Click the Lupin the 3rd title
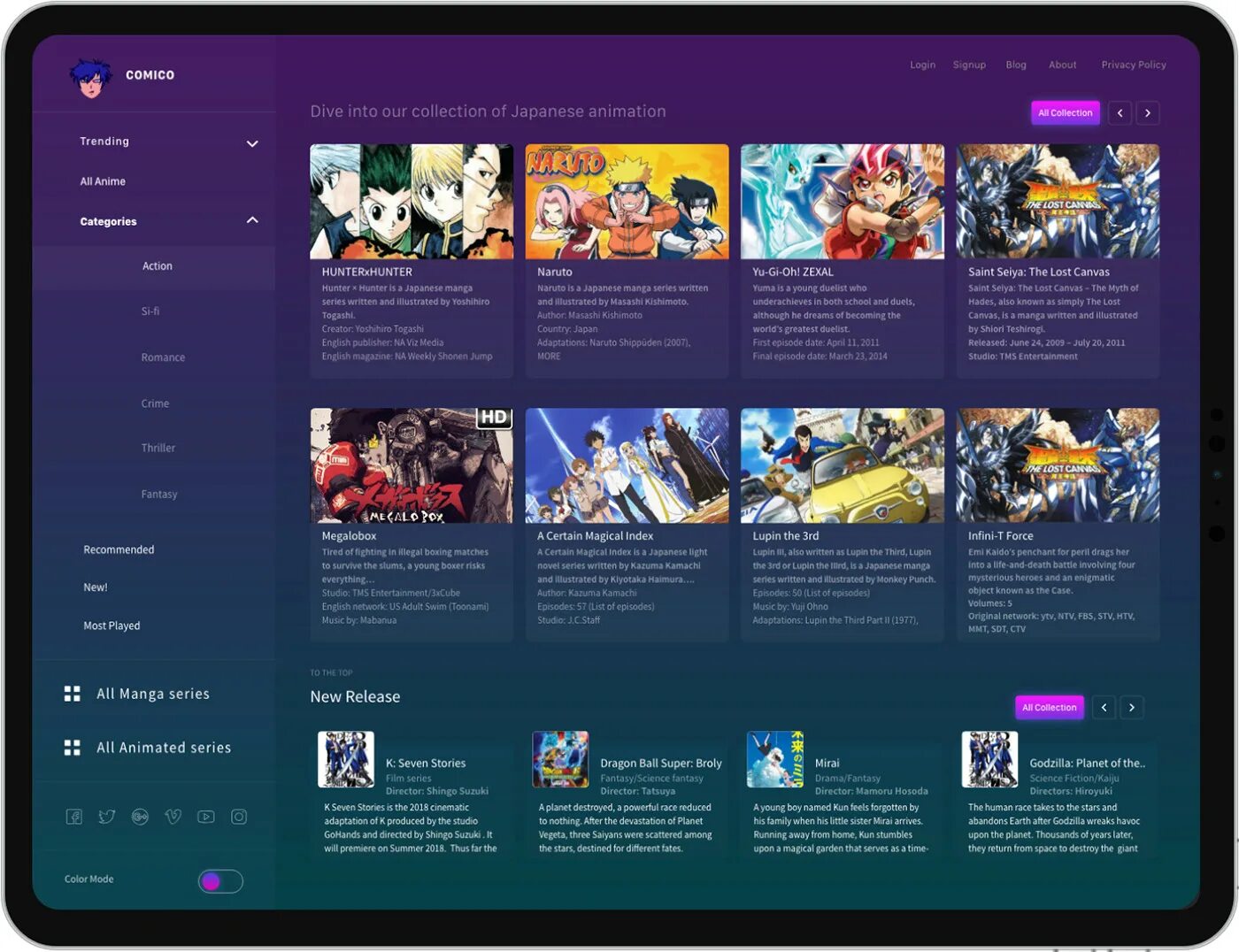Image resolution: width=1239 pixels, height=952 pixels. pos(786,536)
